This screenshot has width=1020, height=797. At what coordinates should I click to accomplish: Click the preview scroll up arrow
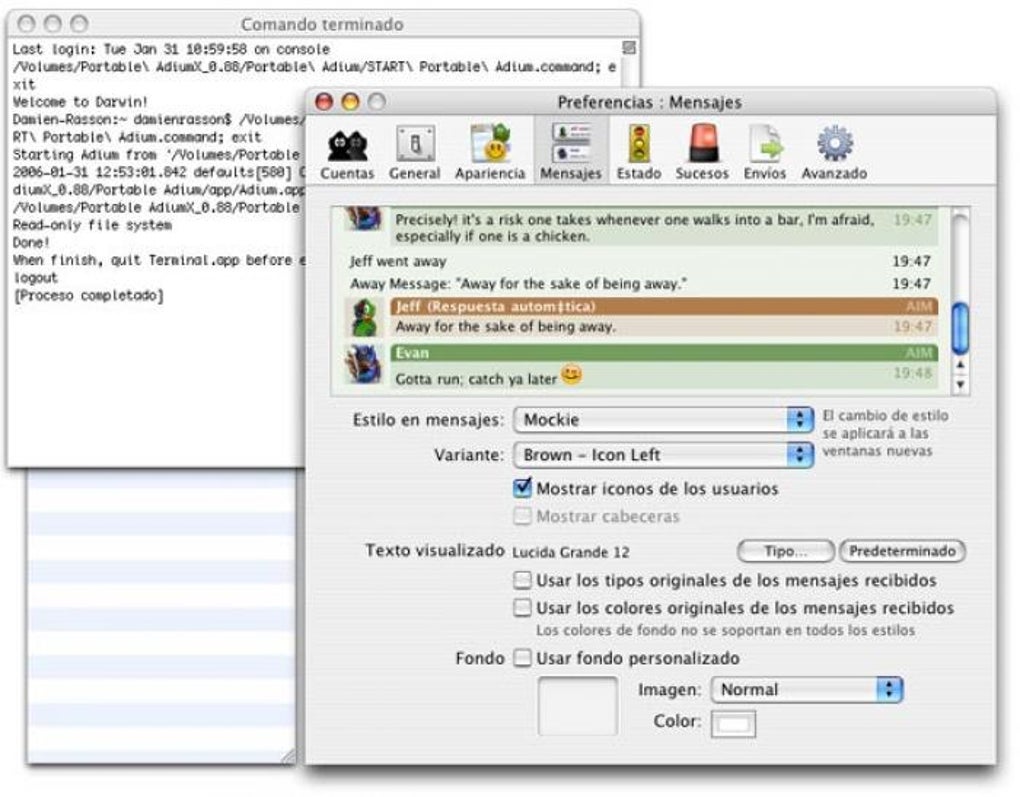point(960,365)
